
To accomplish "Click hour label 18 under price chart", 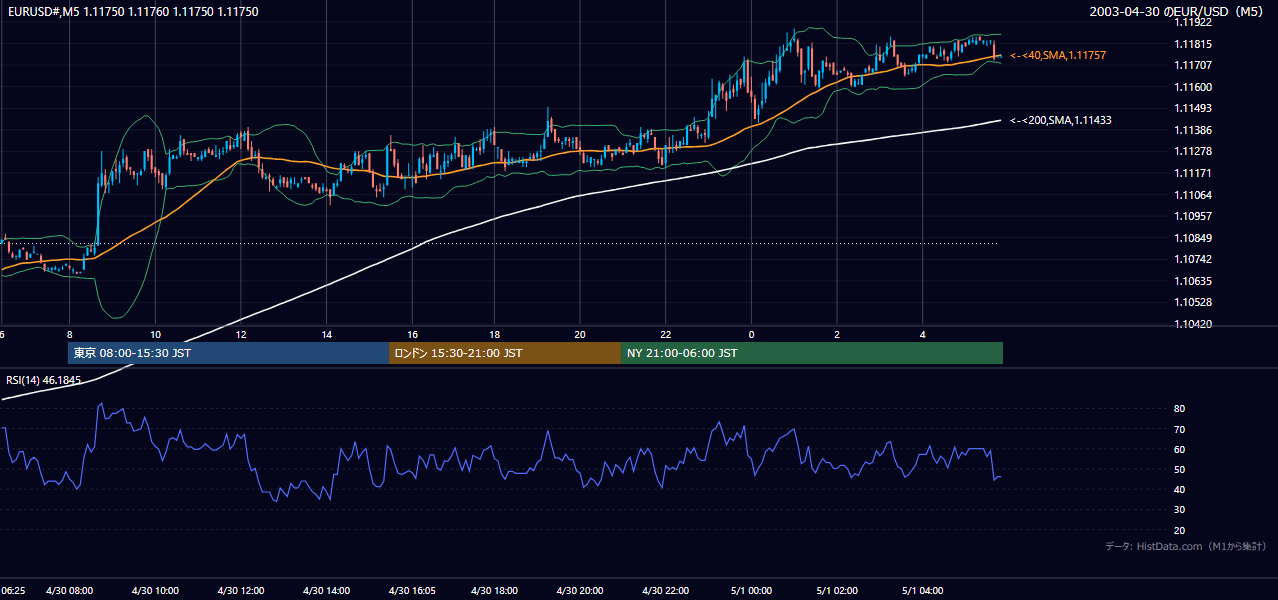I will 495,335.
